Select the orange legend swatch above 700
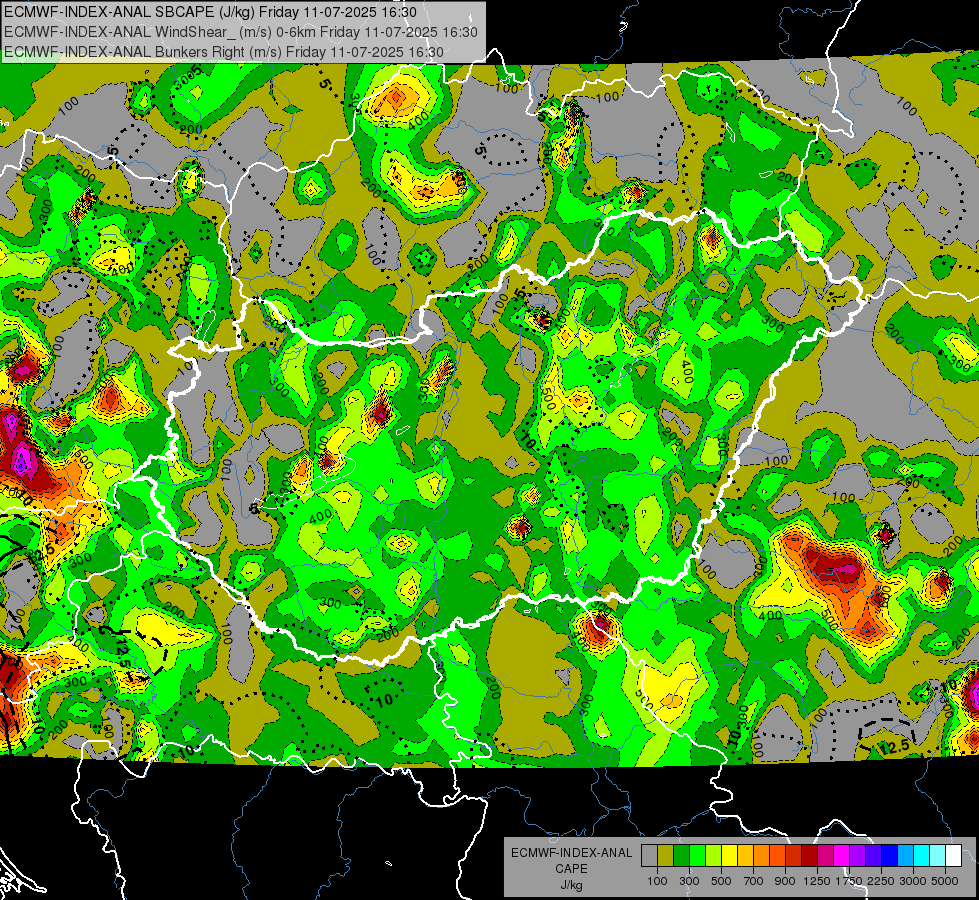Screen dimensions: 979x900 [761, 855]
